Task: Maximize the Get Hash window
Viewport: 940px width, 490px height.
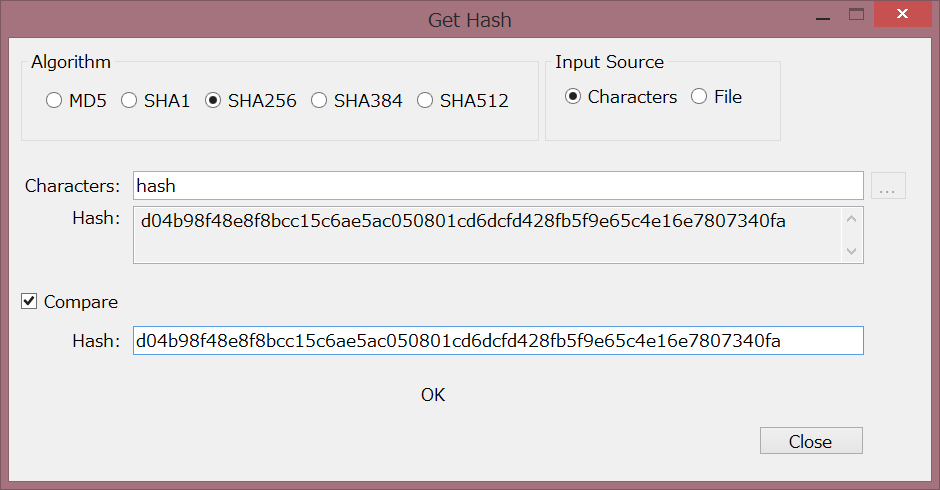Action: pyautogui.click(x=857, y=14)
